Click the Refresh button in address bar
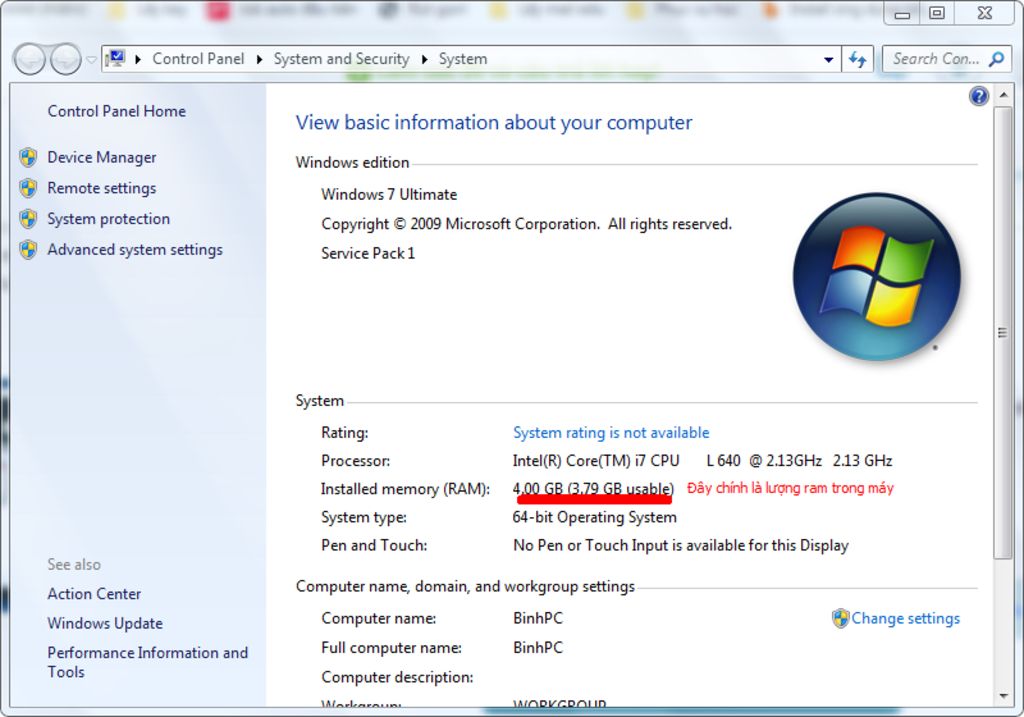The height and width of the screenshot is (717, 1024). tap(857, 59)
